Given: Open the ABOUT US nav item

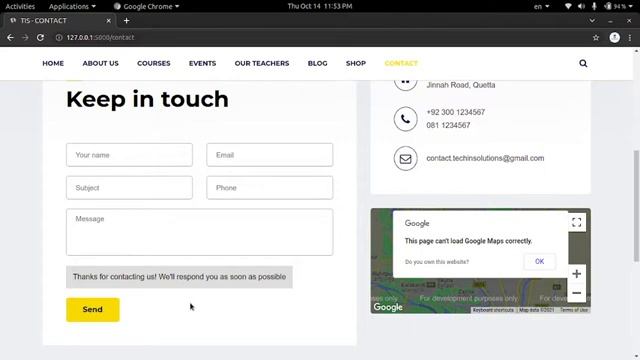Looking at the screenshot, I should tap(100, 63).
